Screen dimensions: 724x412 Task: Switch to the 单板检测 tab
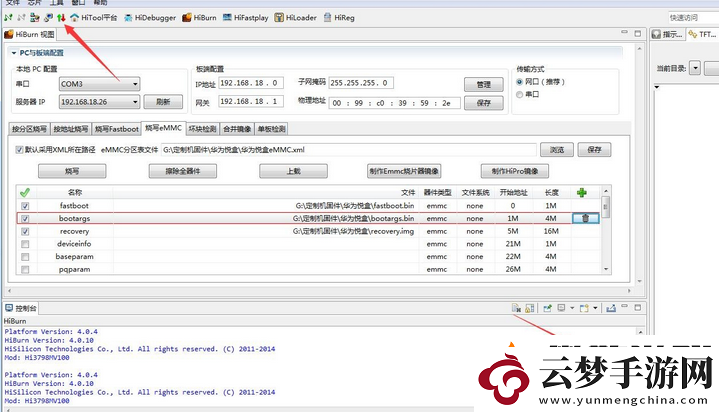pos(272,129)
